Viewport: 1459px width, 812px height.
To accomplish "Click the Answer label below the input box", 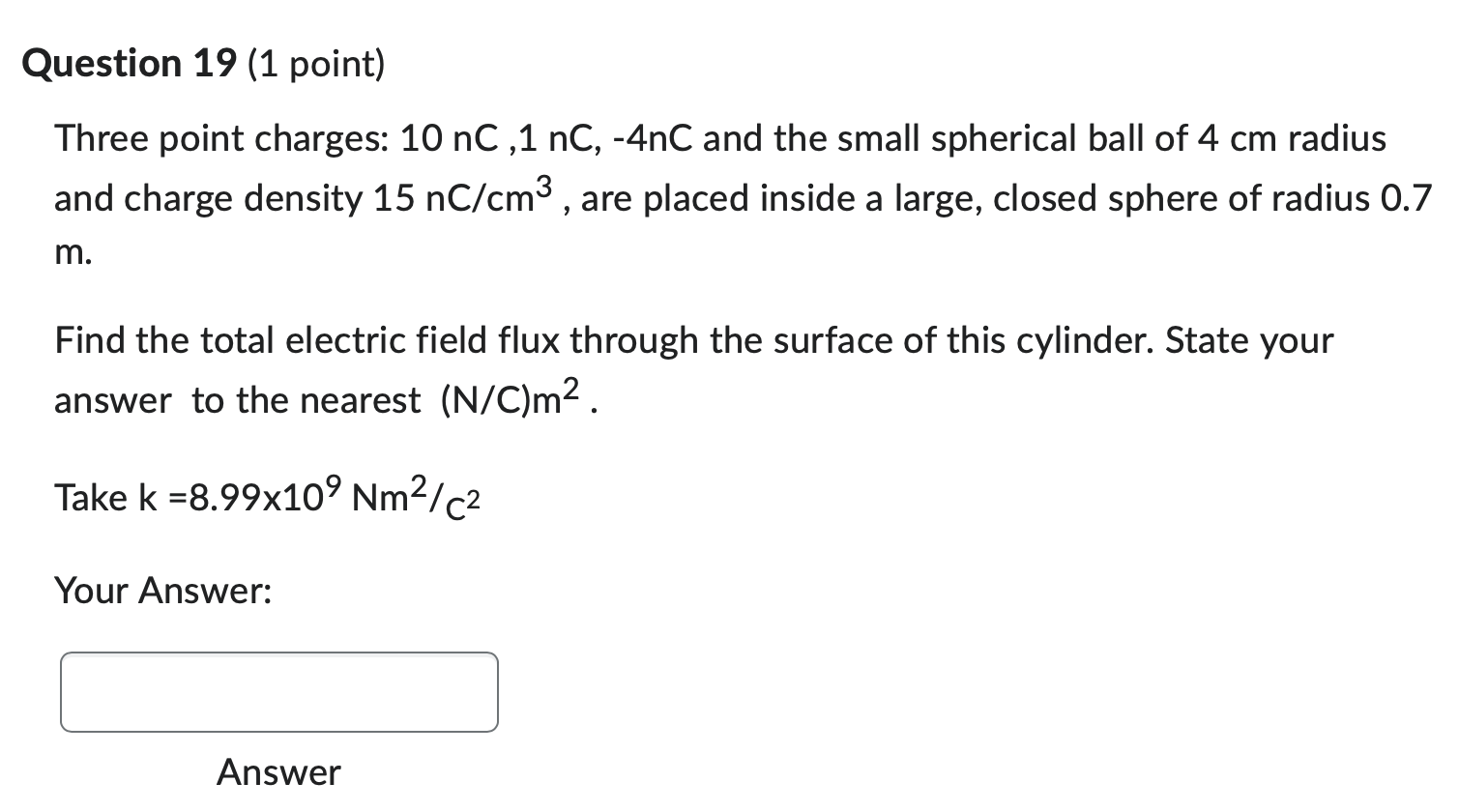I will (278, 771).
